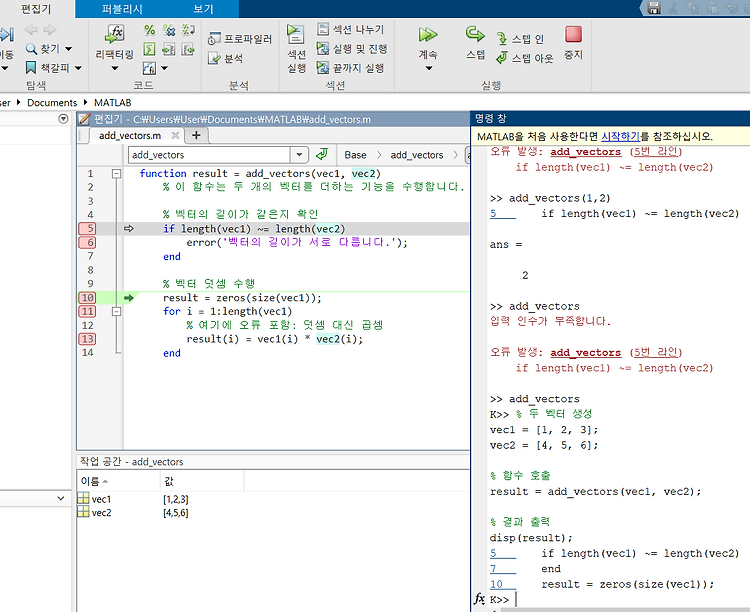Click the vec2 variable icon in workspace
Screen dimensions: 750x612
tap(83, 512)
